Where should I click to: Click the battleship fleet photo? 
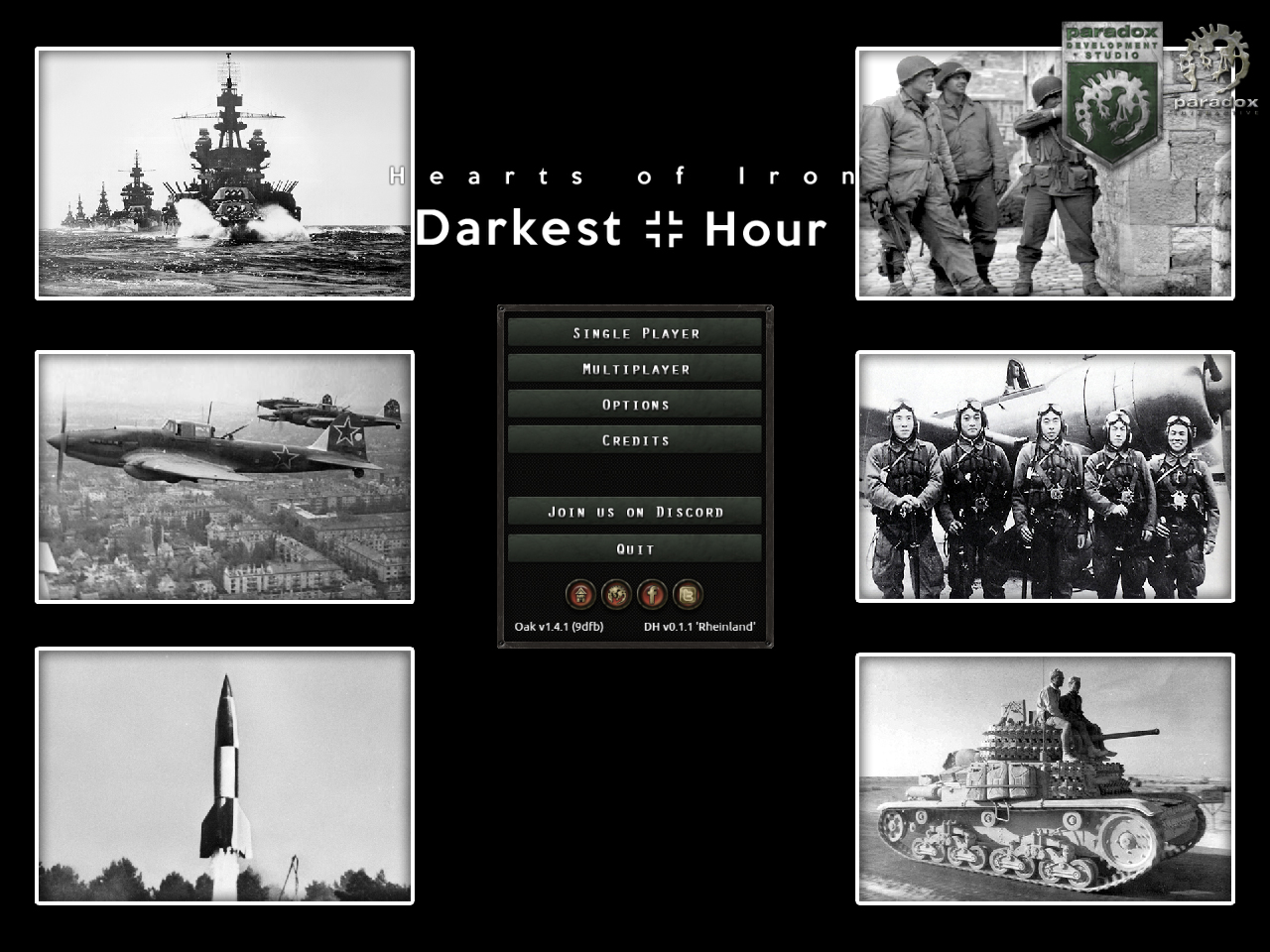[224, 174]
